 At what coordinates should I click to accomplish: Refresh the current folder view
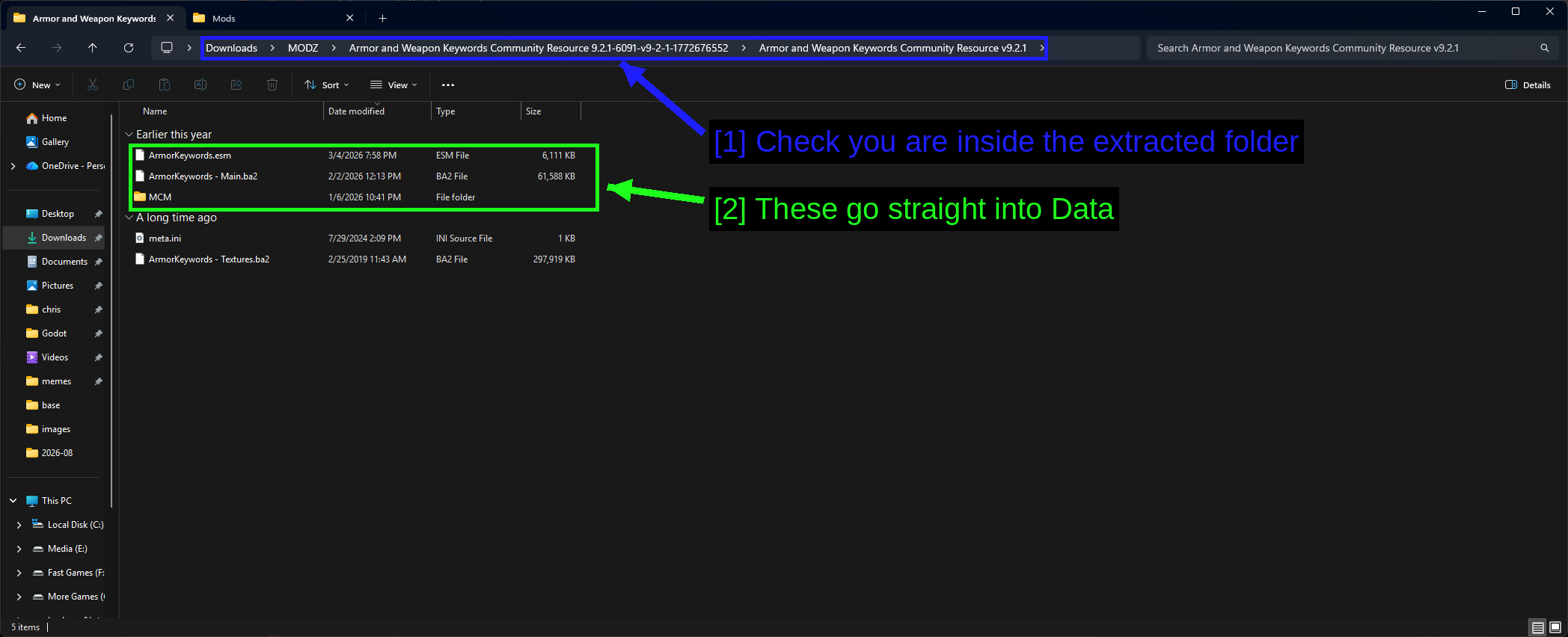pyautogui.click(x=129, y=48)
